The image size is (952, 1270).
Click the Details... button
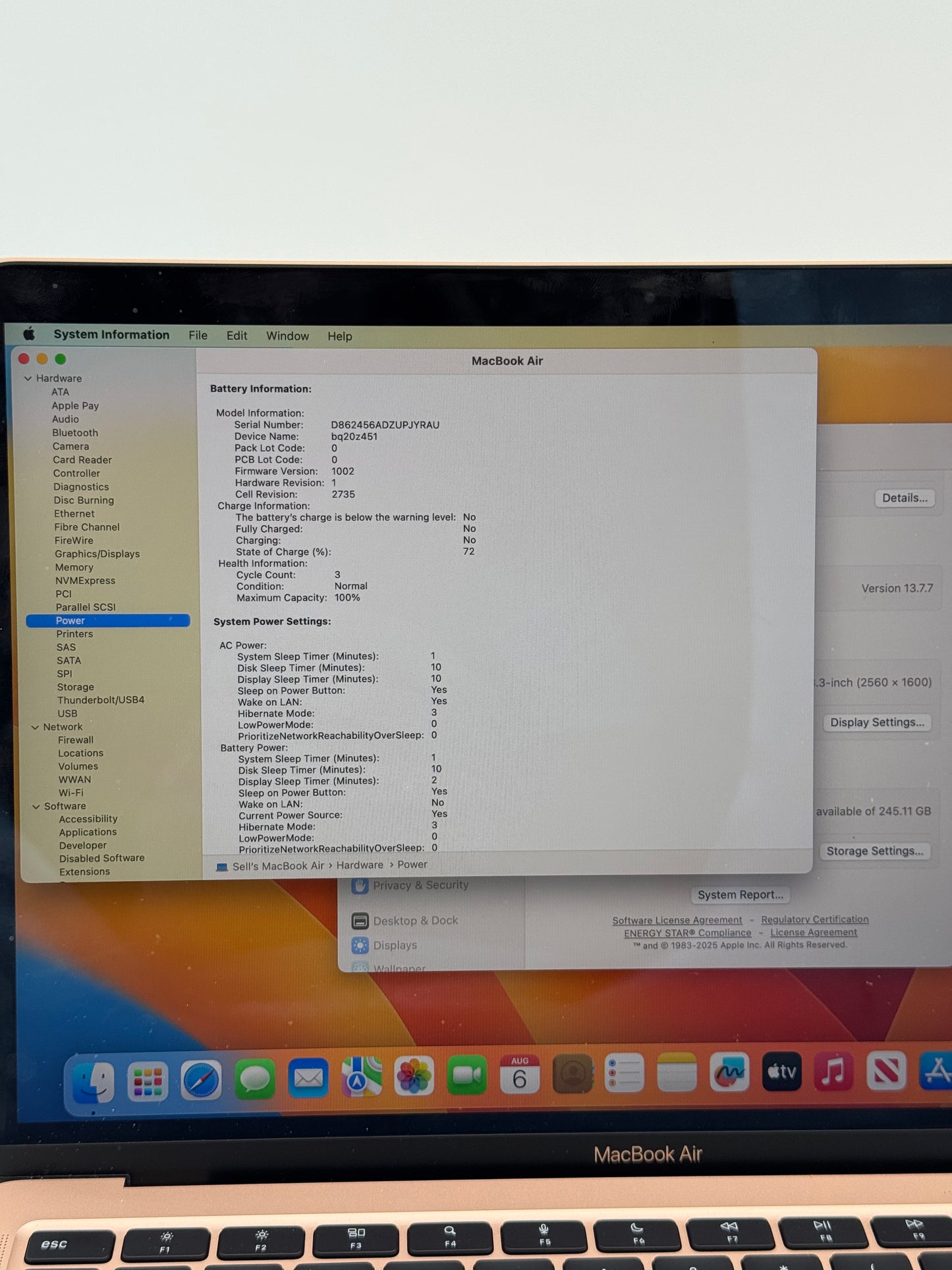coord(905,498)
